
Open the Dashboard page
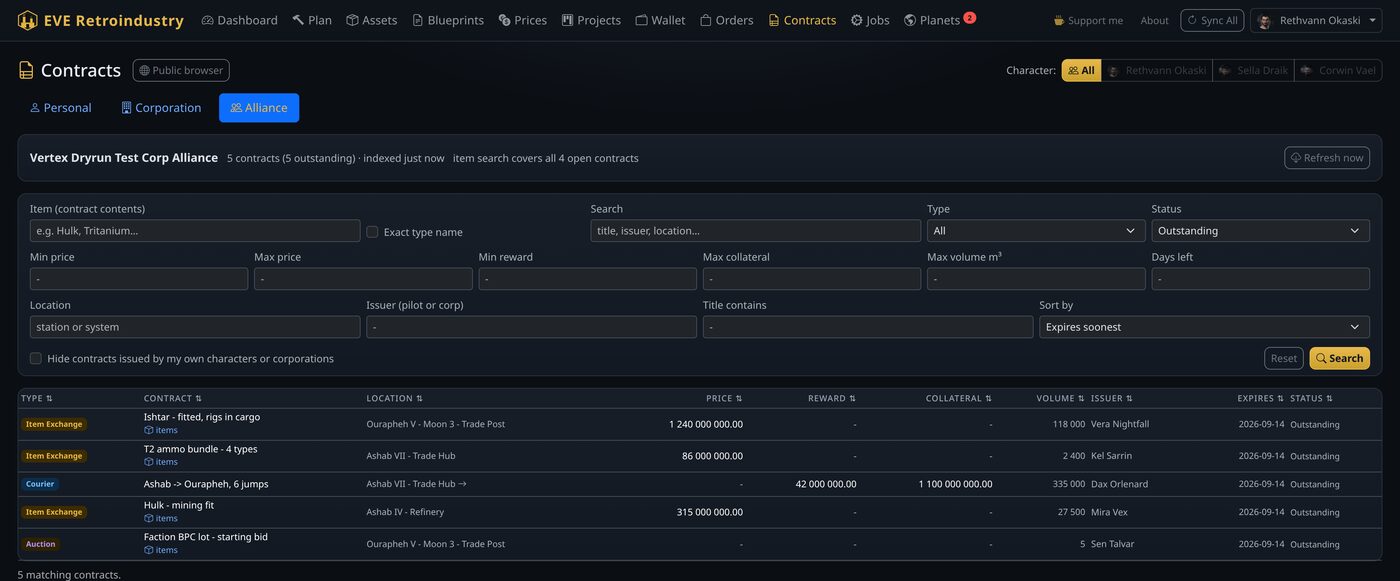point(239,20)
